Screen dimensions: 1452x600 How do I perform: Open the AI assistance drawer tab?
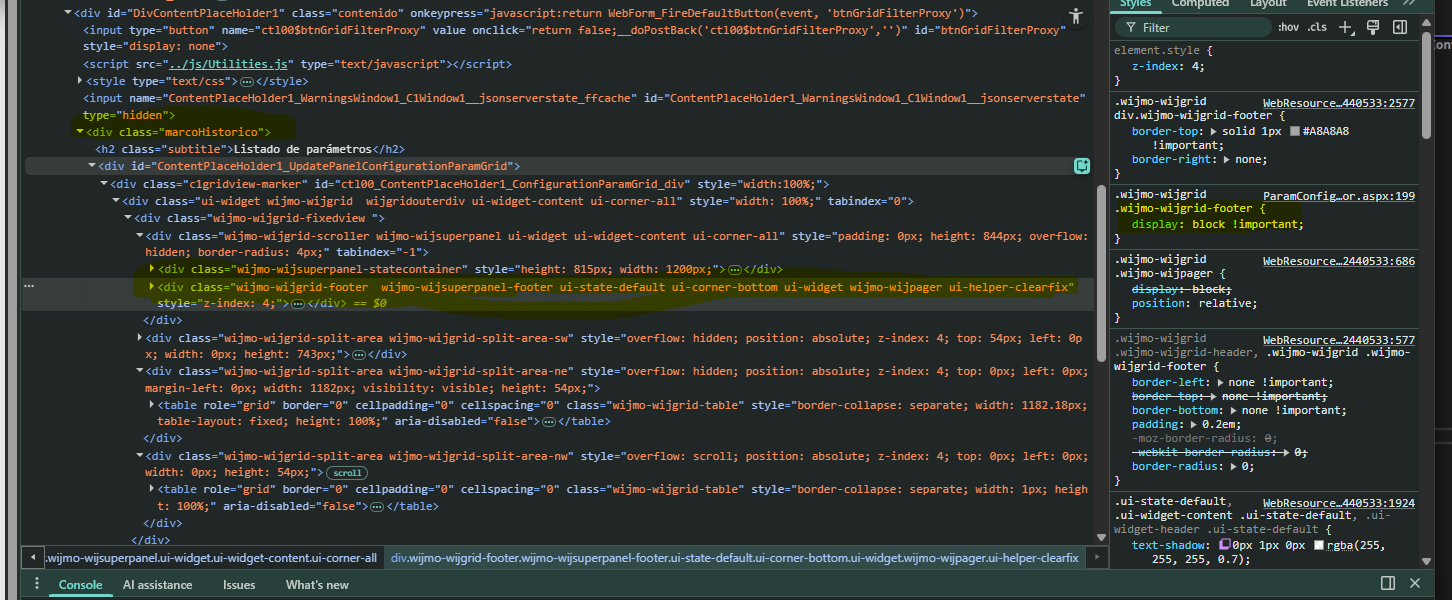tap(157, 585)
